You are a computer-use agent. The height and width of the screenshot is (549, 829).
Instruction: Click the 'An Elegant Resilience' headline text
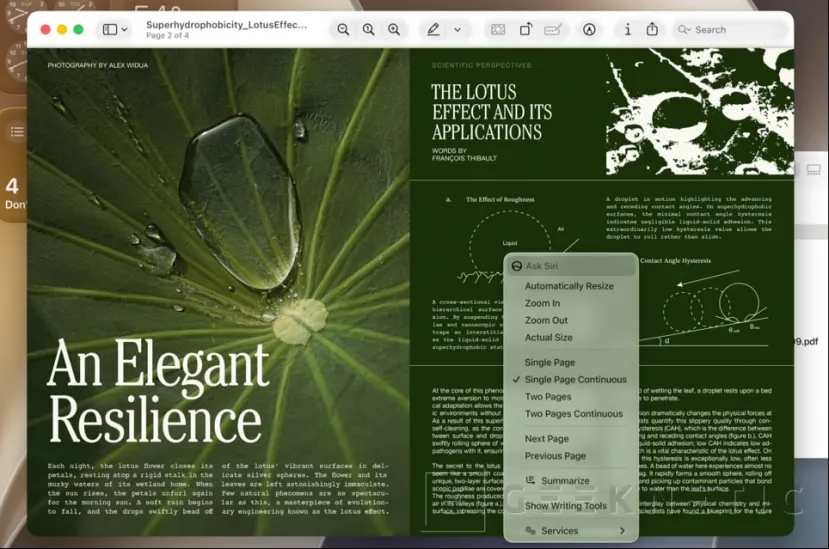[x=159, y=390]
